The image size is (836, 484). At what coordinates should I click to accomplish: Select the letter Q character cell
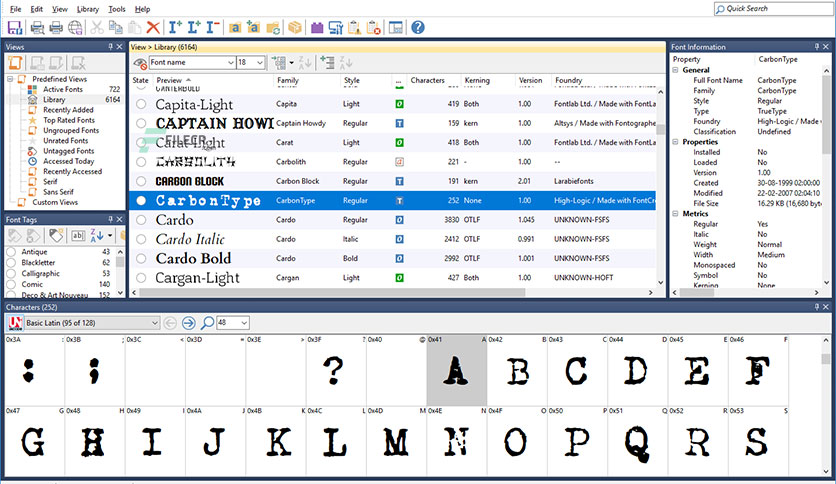pyautogui.click(x=637, y=441)
